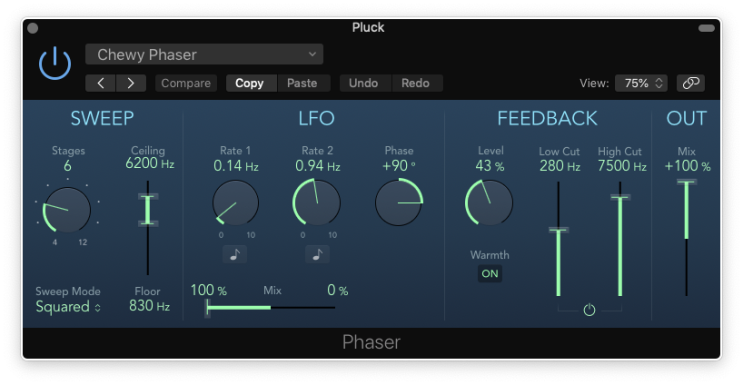Click the +90° phase value
Screen dimensions: 743x385
click(x=399, y=166)
